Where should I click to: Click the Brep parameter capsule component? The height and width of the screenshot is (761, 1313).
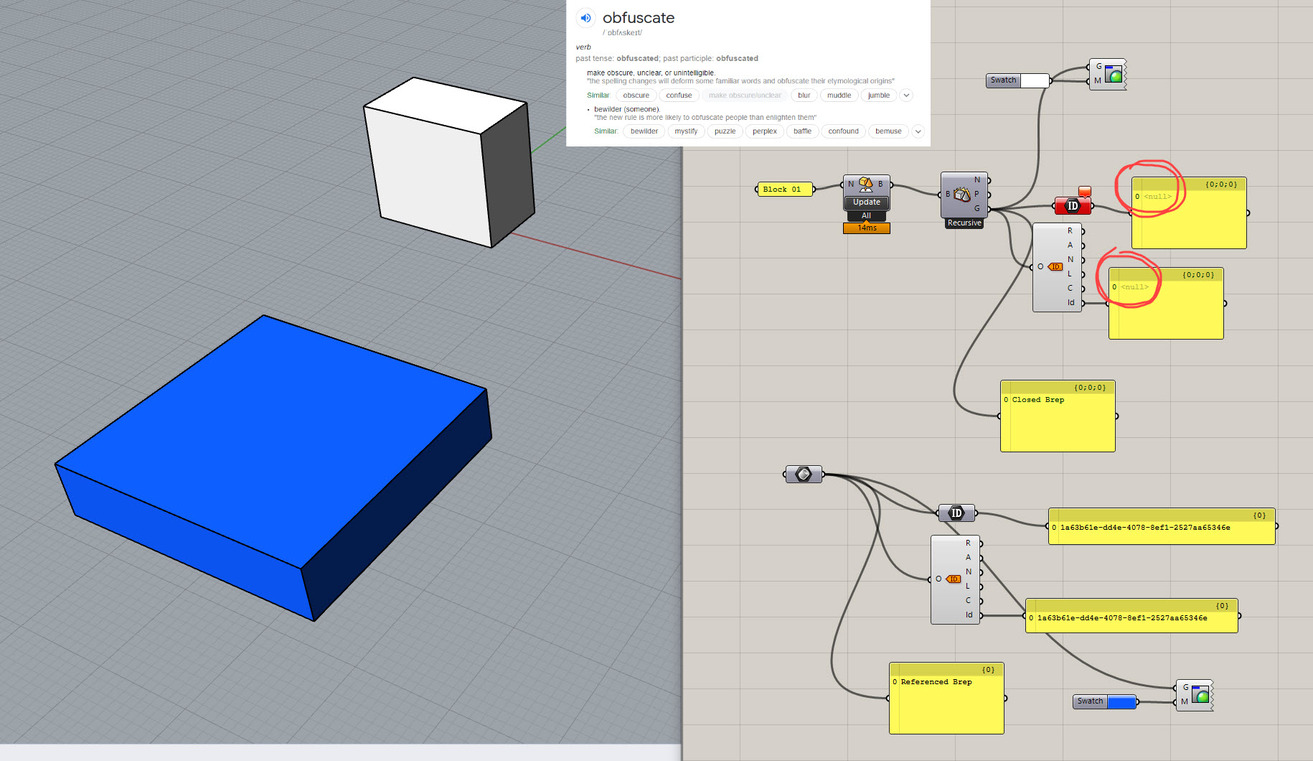[804, 473]
